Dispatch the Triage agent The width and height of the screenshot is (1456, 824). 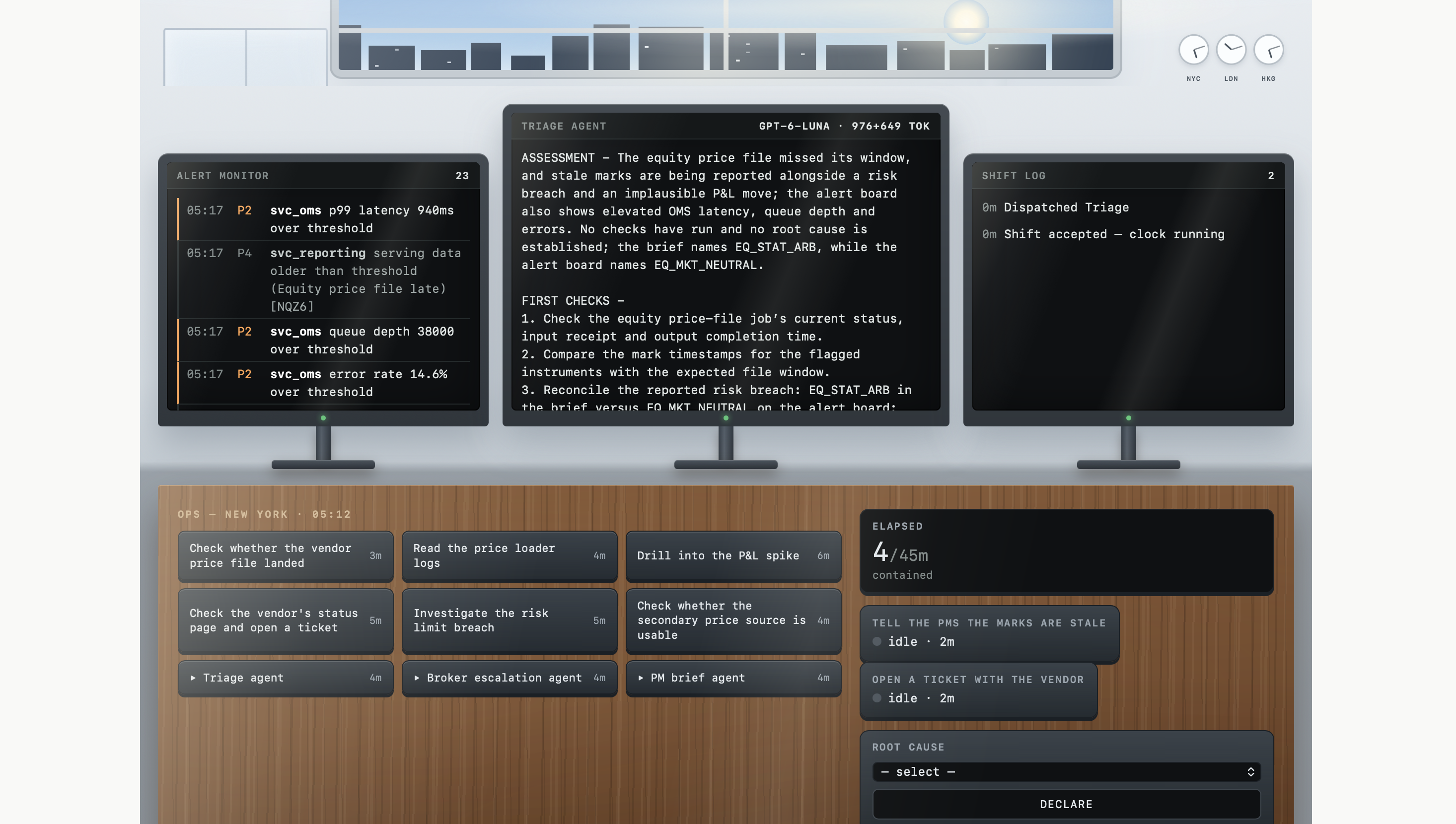[286, 678]
